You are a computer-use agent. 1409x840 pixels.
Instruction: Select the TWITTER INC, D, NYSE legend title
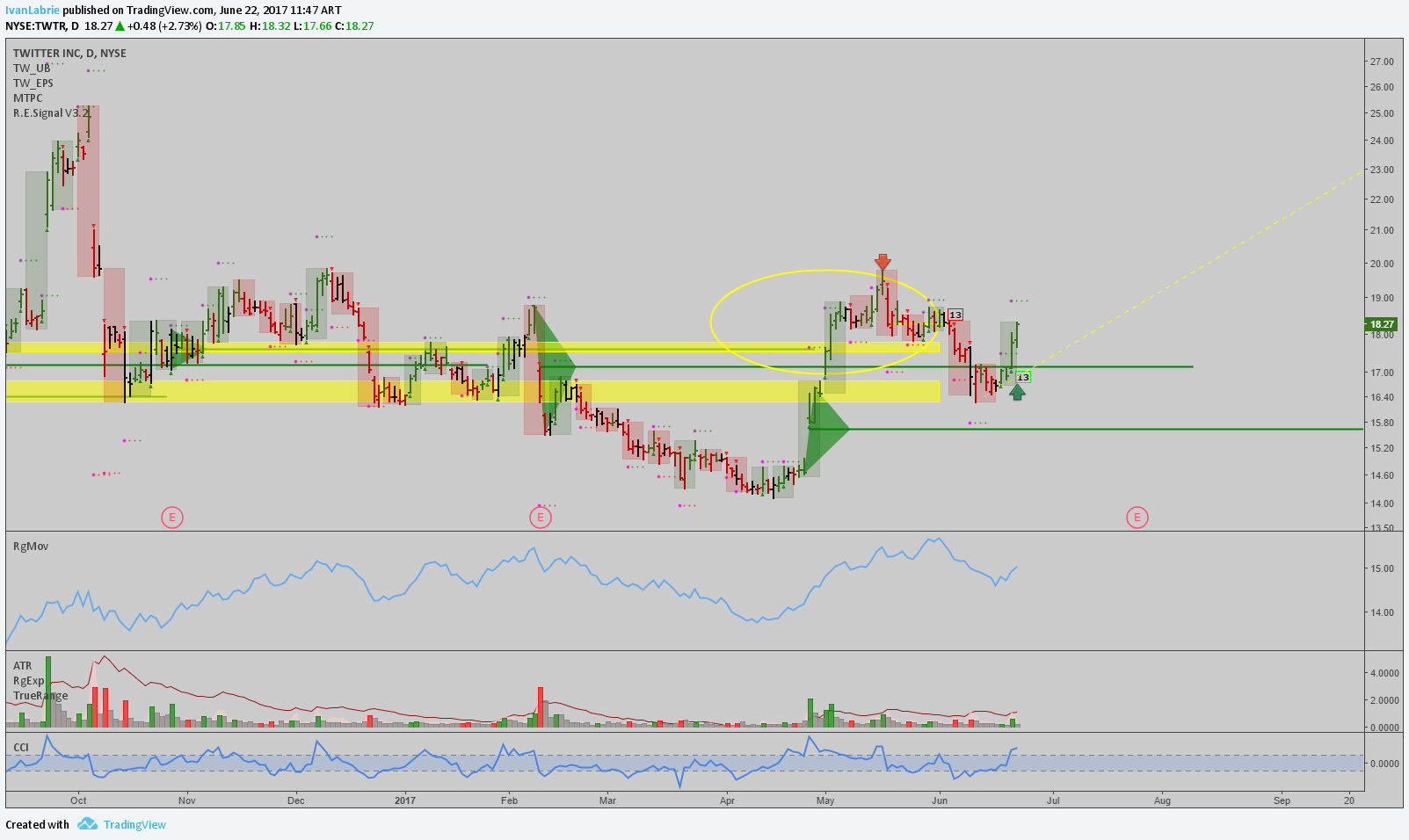click(69, 54)
